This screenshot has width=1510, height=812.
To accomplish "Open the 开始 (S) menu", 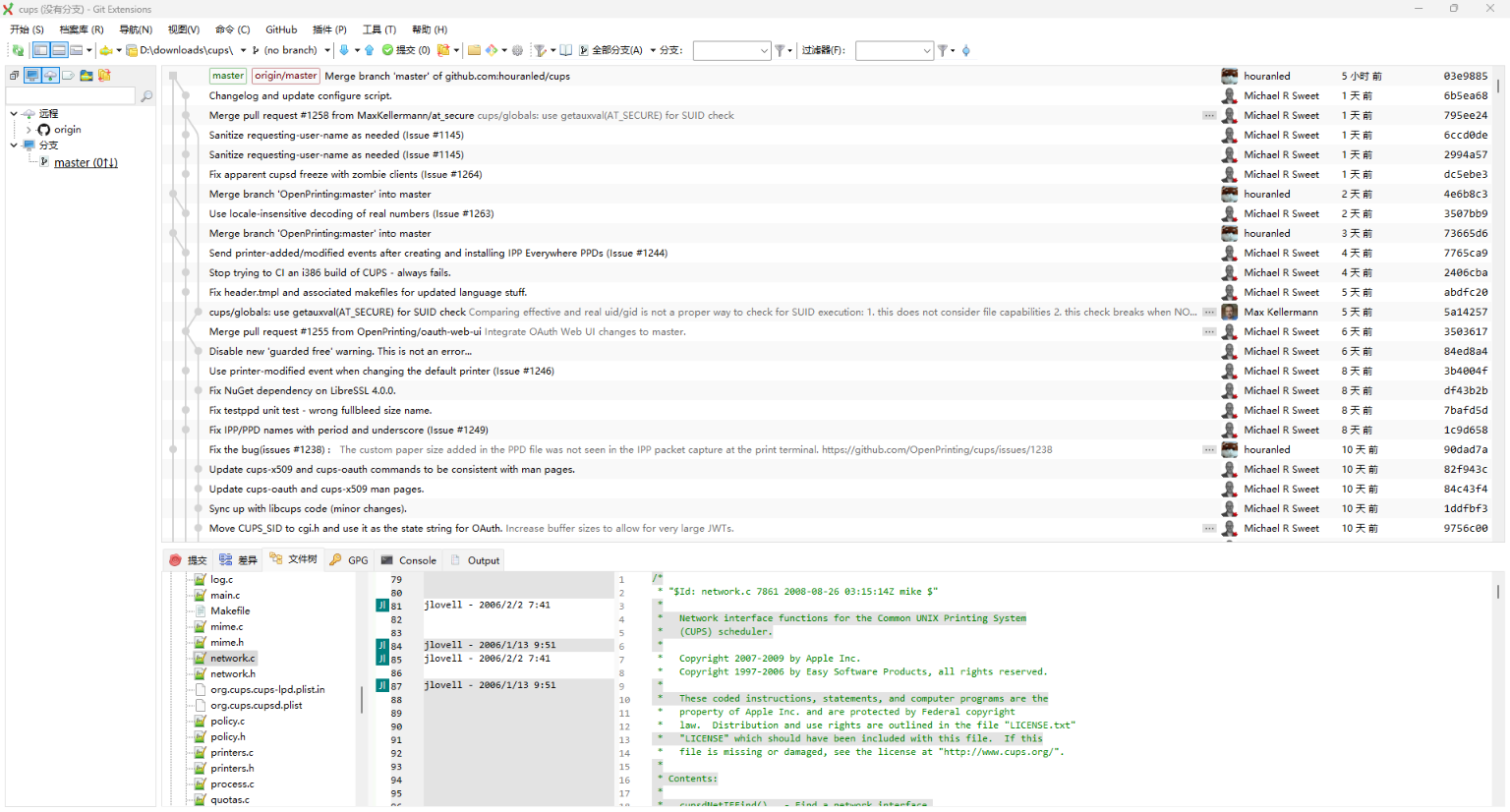I will pyautogui.click(x=27, y=29).
